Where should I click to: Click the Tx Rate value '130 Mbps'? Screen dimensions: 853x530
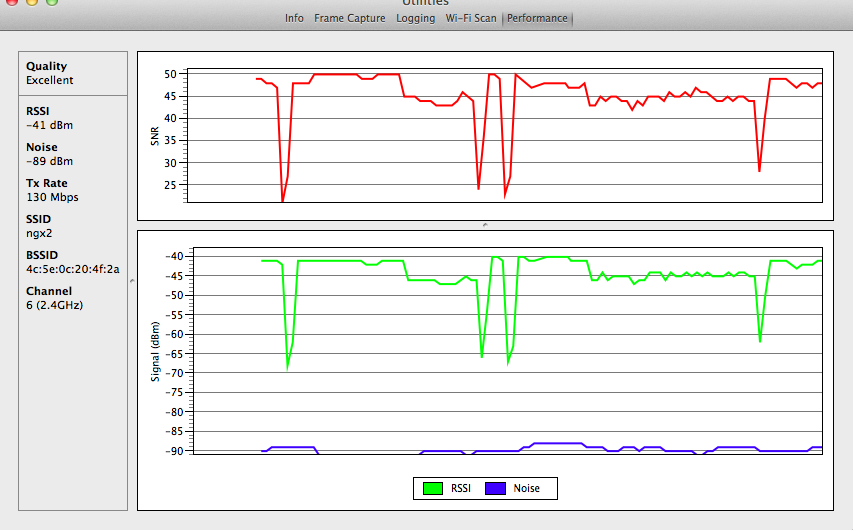pyautogui.click(x=52, y=197)
